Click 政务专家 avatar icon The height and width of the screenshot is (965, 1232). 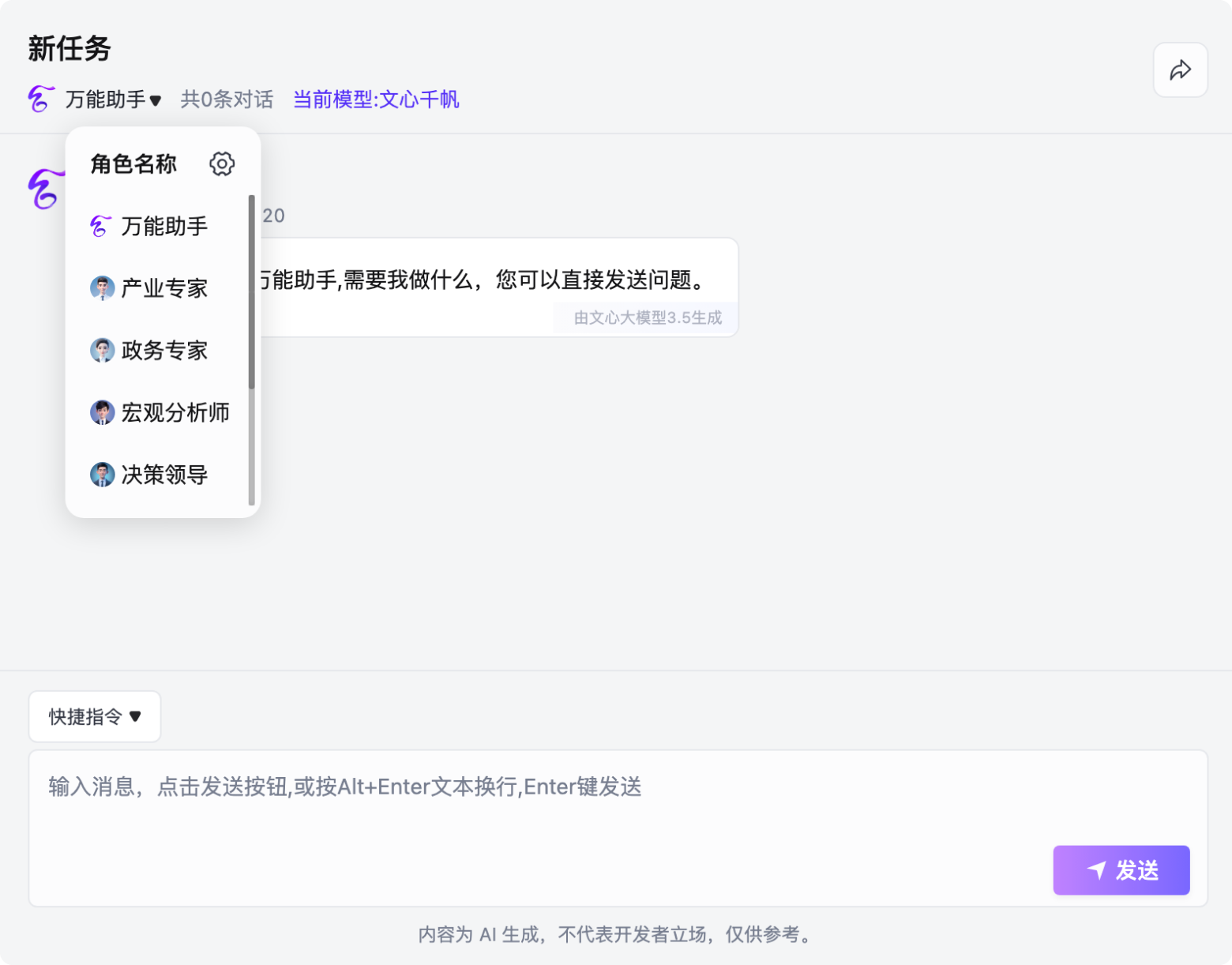(x=102, y=350)
